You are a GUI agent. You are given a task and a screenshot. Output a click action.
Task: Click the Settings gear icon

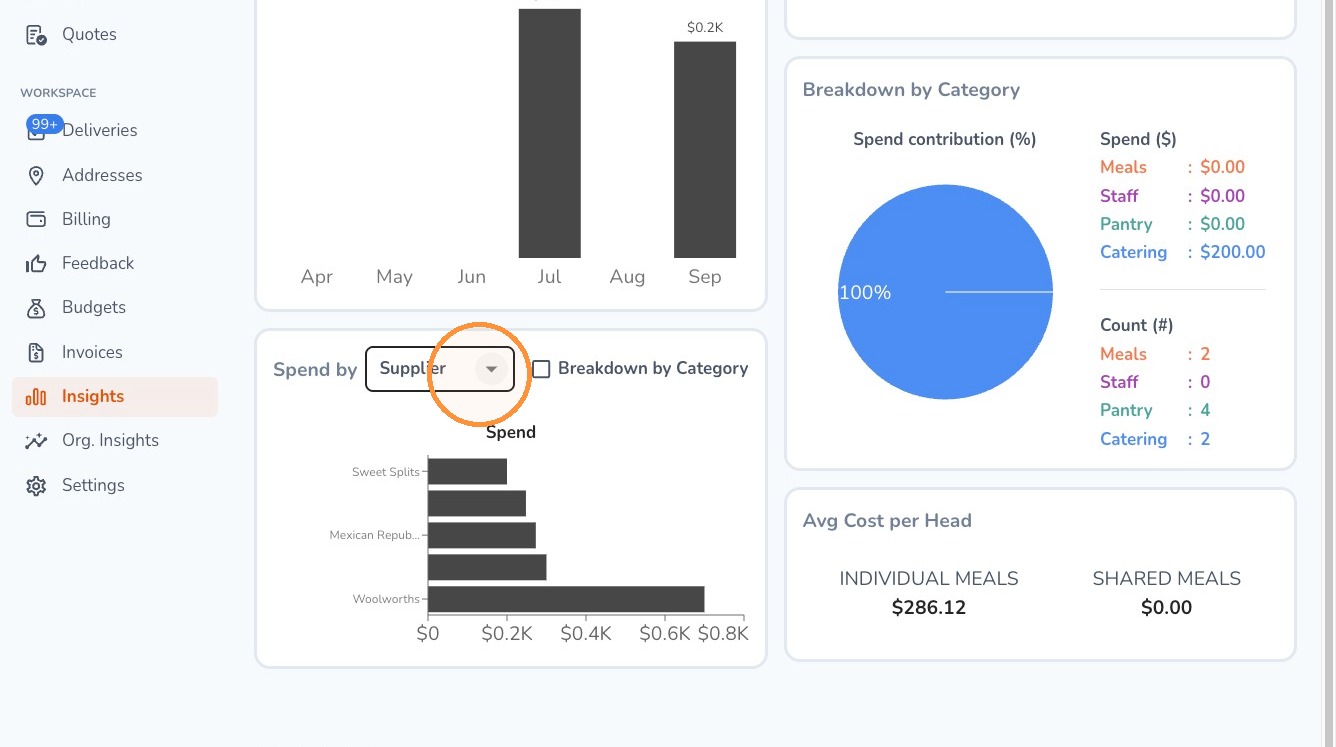click(36, 486)
